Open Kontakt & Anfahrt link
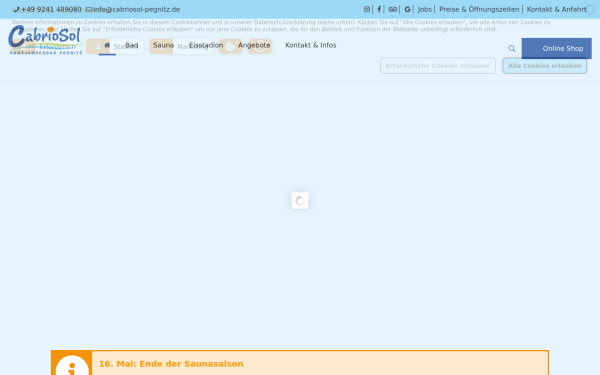 [556, 9]
